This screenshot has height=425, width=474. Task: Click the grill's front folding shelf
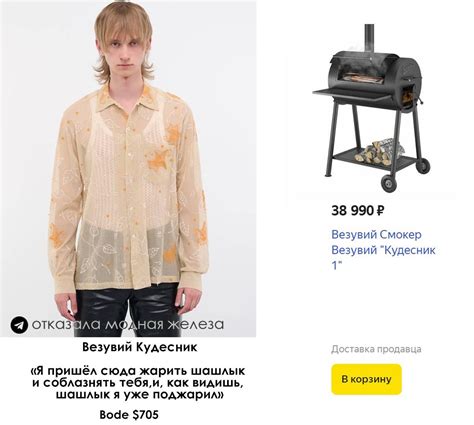(x=354, y=93)
